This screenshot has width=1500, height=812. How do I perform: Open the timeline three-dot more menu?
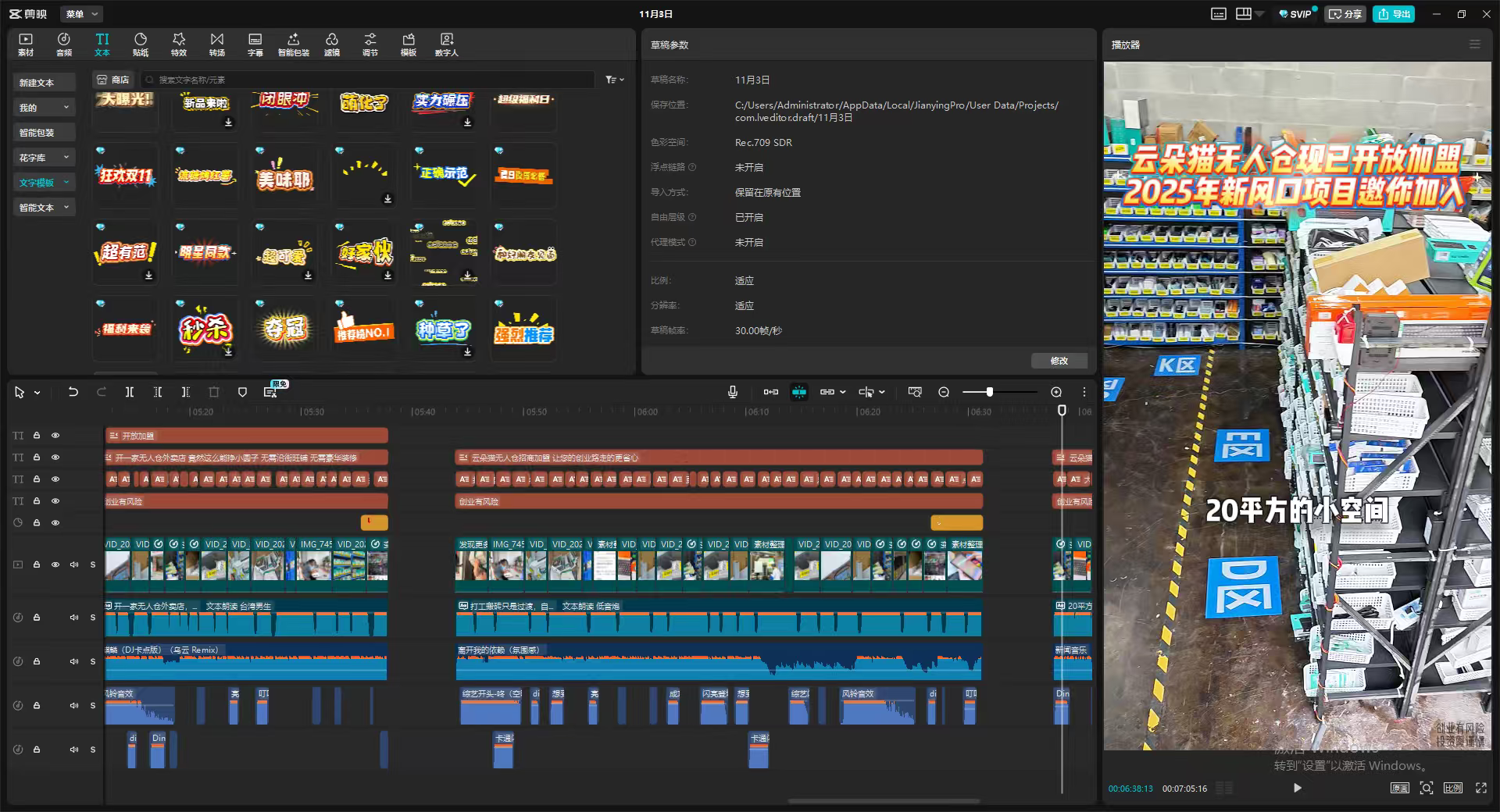(x=1084, y=392)
